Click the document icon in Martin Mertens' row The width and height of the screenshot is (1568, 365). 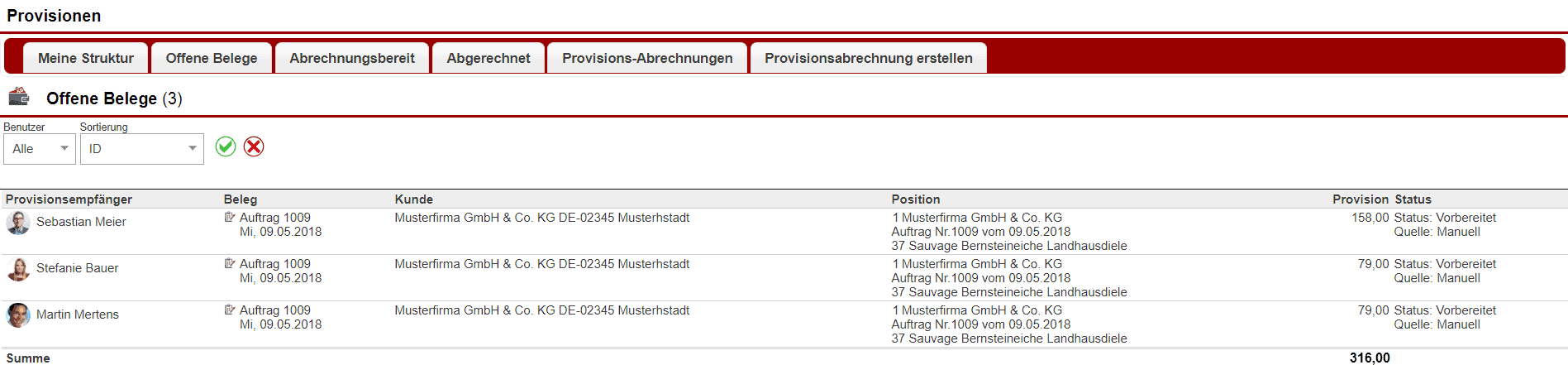[x=230, y=310]
